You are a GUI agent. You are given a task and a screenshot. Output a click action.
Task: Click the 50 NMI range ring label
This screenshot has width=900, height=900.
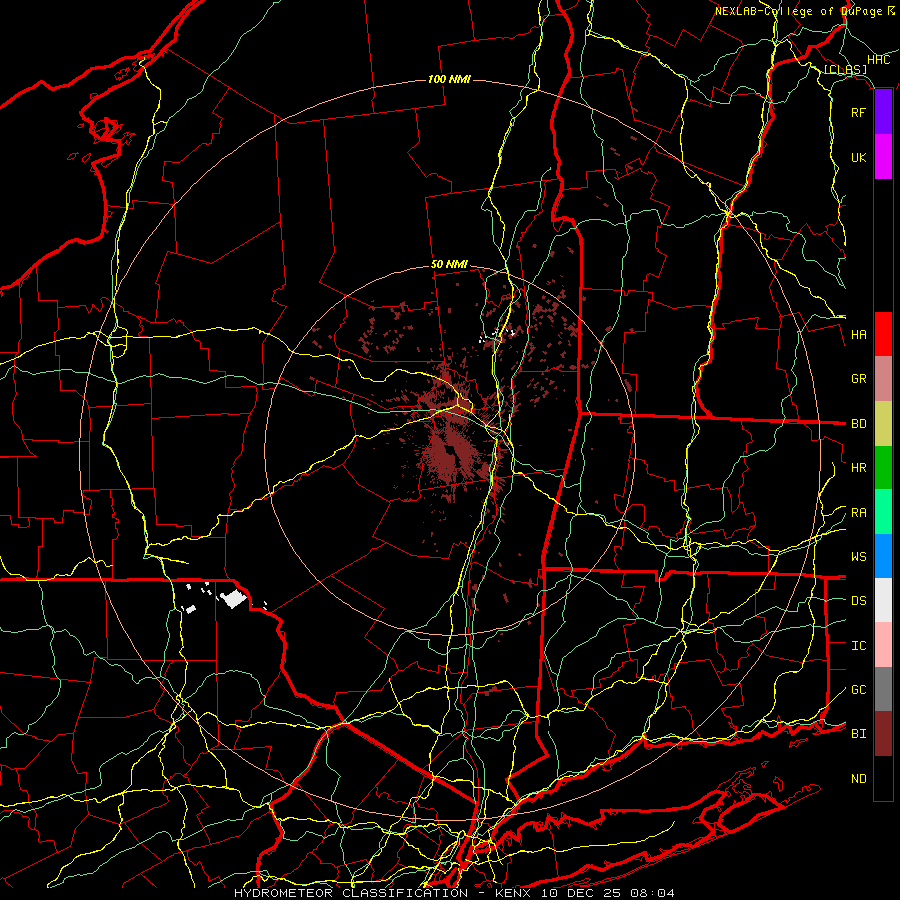(x=449, y=265)
